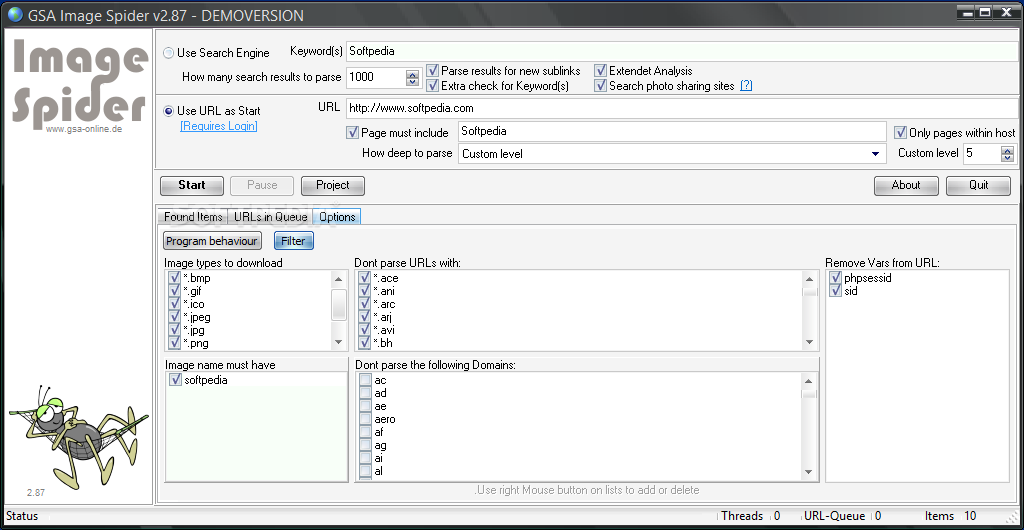Show the Filter options section
The width and height of the screenshot is (1024, 530).
(x=293, y=241)
